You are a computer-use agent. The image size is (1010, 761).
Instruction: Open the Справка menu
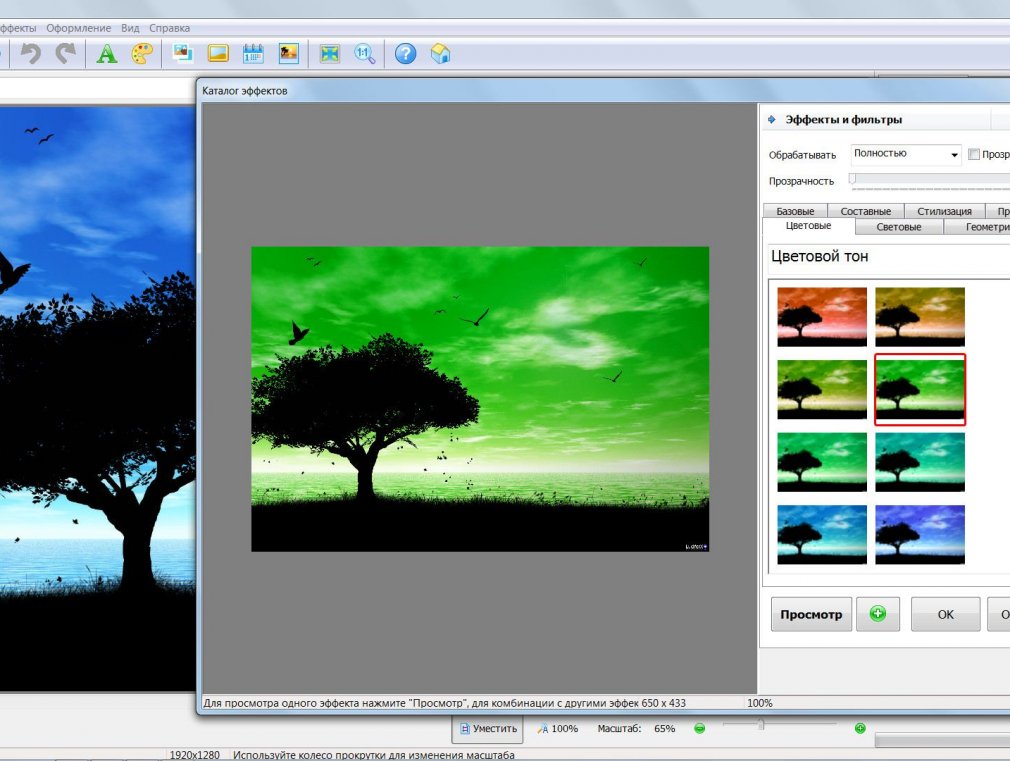(x=169, y=28)
